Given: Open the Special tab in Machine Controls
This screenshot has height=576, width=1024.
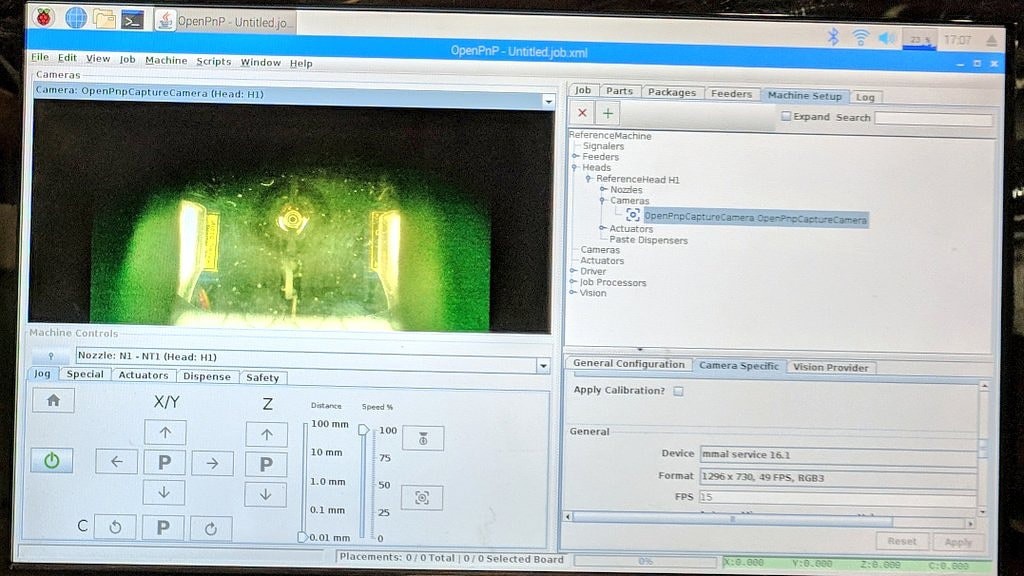Looking at the screenshot, I should tap(85, 374).
